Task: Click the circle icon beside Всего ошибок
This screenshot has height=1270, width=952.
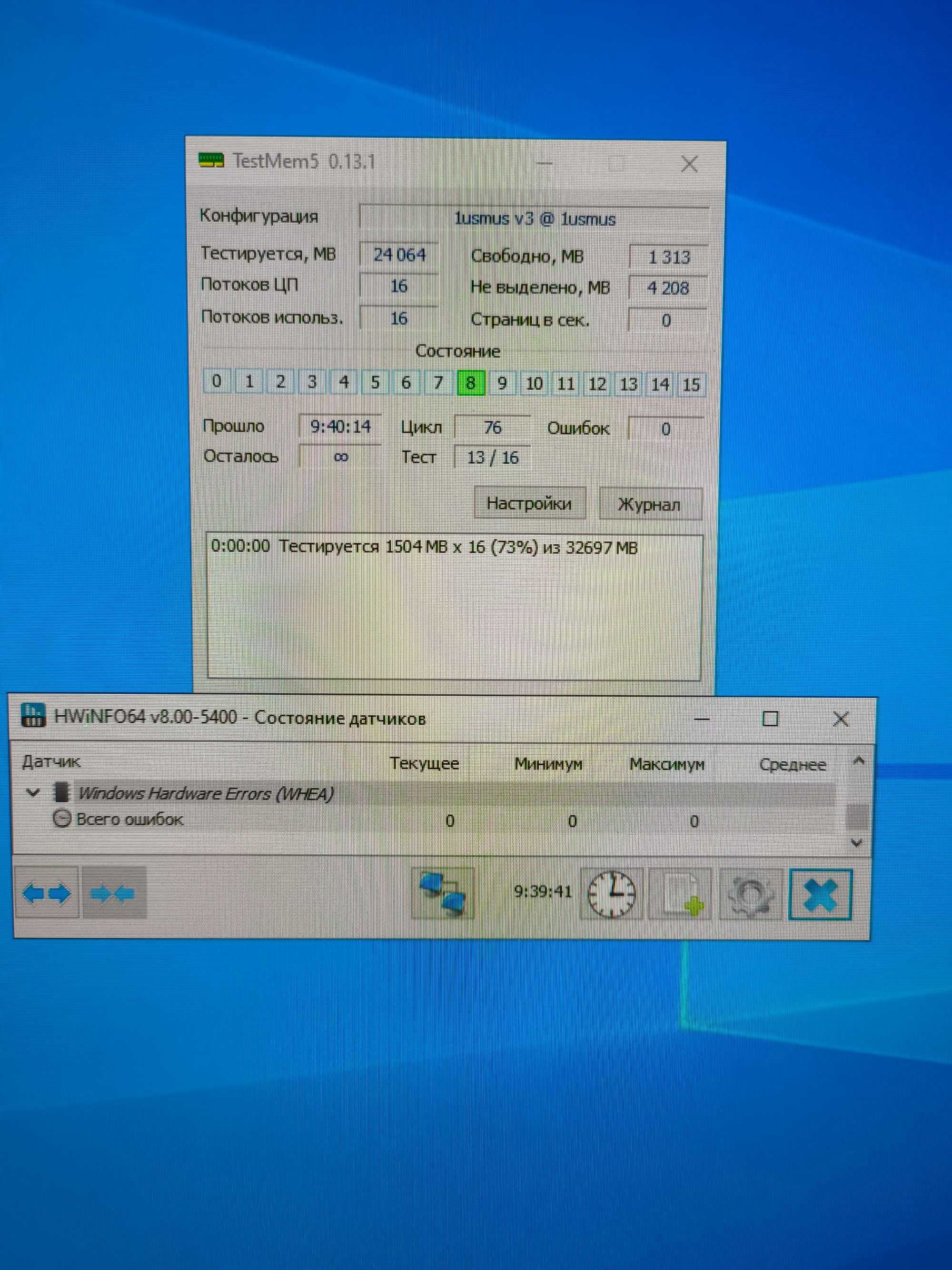Action: pyautogui.click(x=62, y=818)
